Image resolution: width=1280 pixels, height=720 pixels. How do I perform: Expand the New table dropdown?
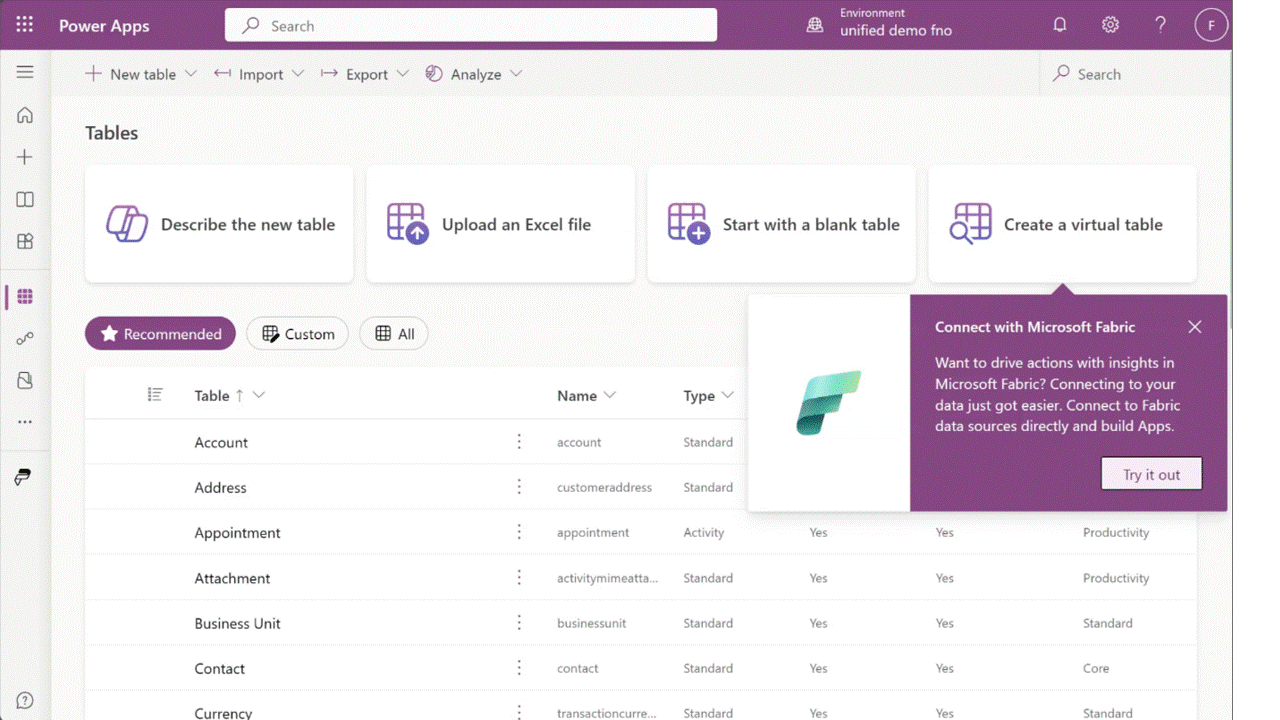pyautogui.click(x=191, y=73)
